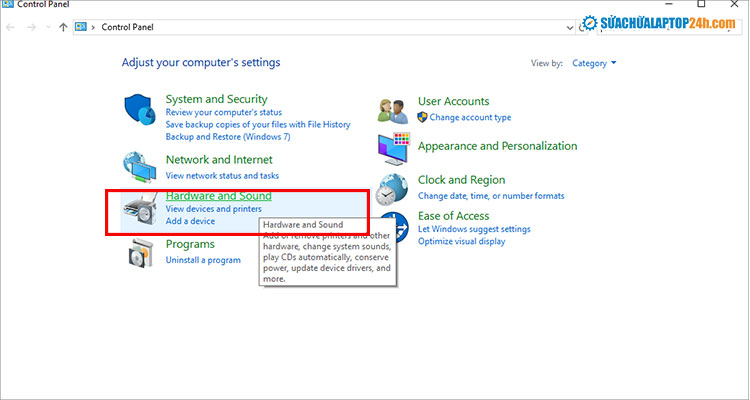Click the Clock and Region icon
This screenshot has height=400, width=750.
(x=394, y=187)
